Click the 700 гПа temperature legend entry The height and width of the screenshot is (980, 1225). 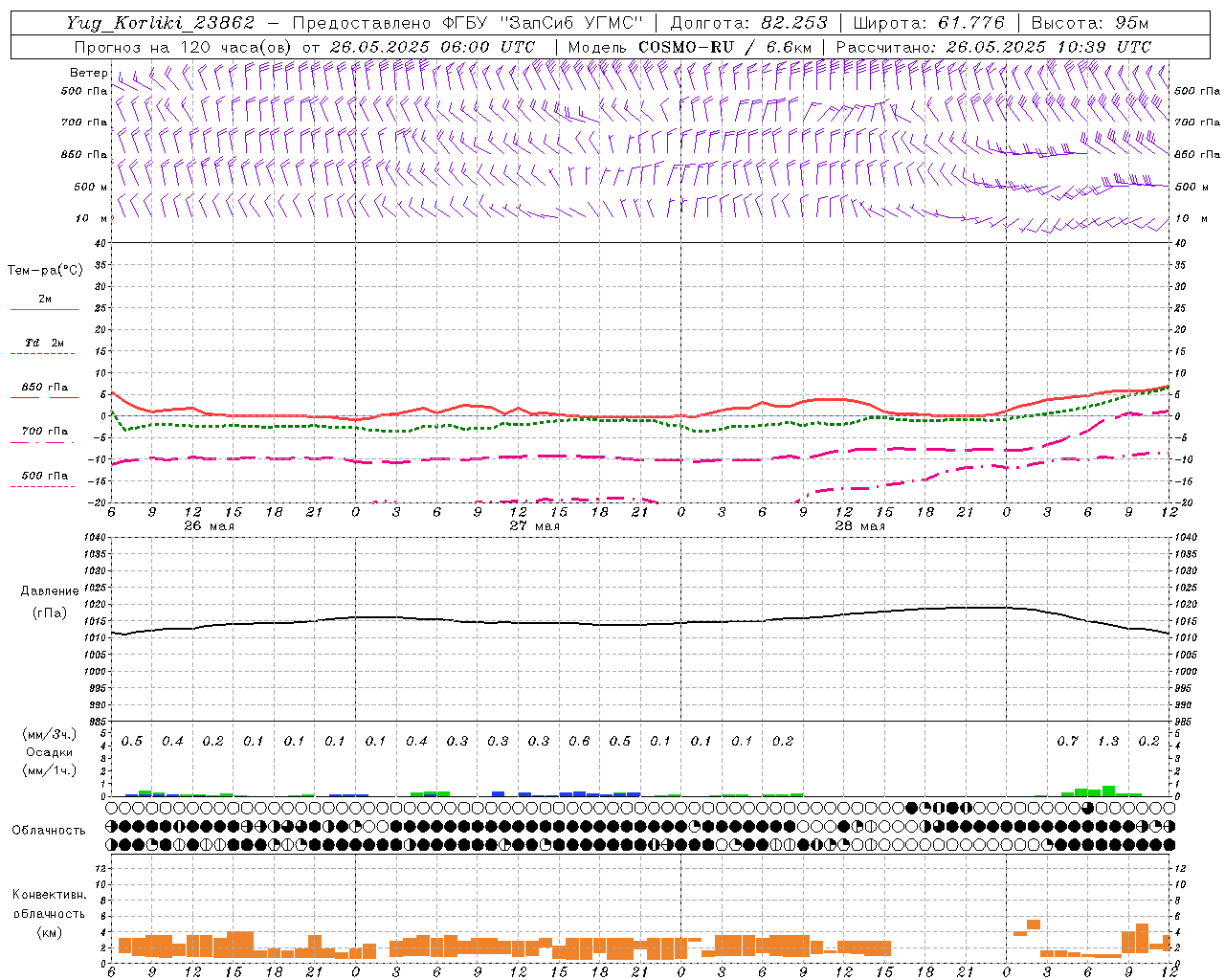[45, 432]
